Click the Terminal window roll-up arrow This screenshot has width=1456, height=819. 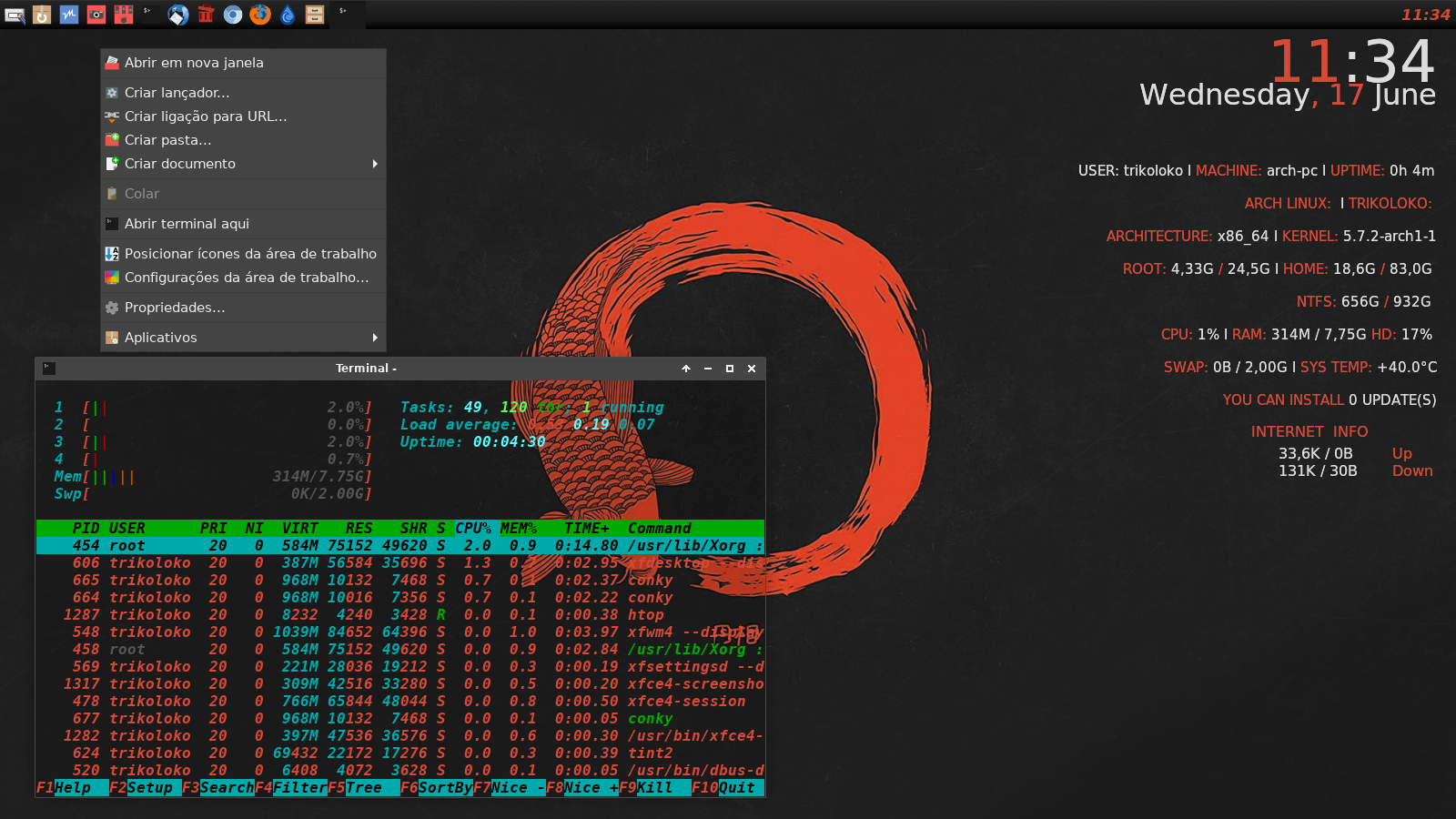click(686, 369)
